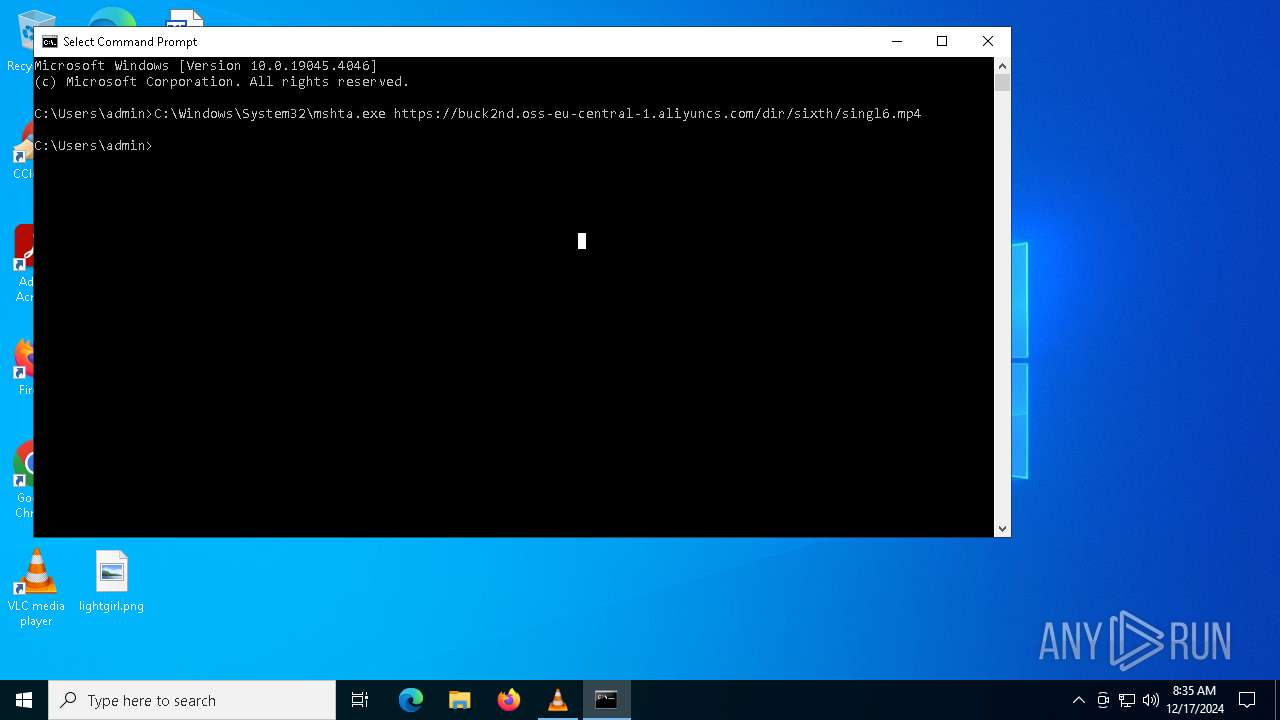Viewport: 1280px width, 720px height.
Task: Launch Firefox from the taskbar
Action: [x=509, y=700]
